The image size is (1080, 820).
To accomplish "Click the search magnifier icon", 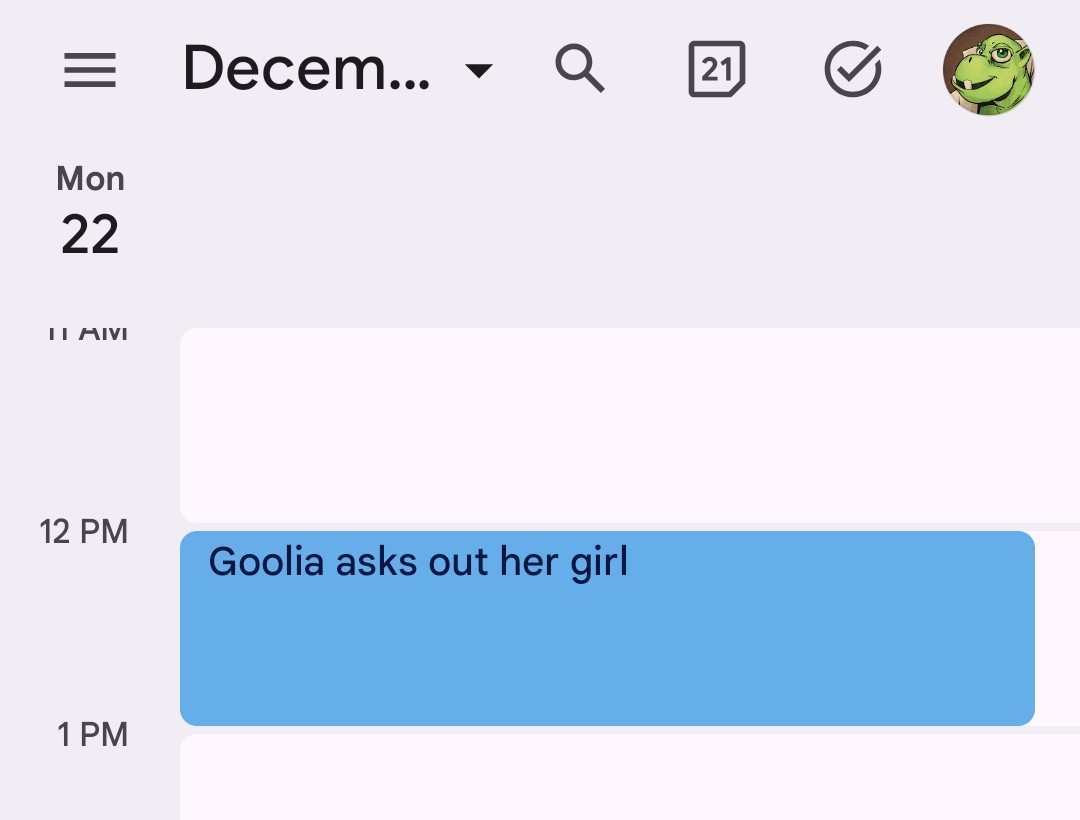I will click(580, 70).
